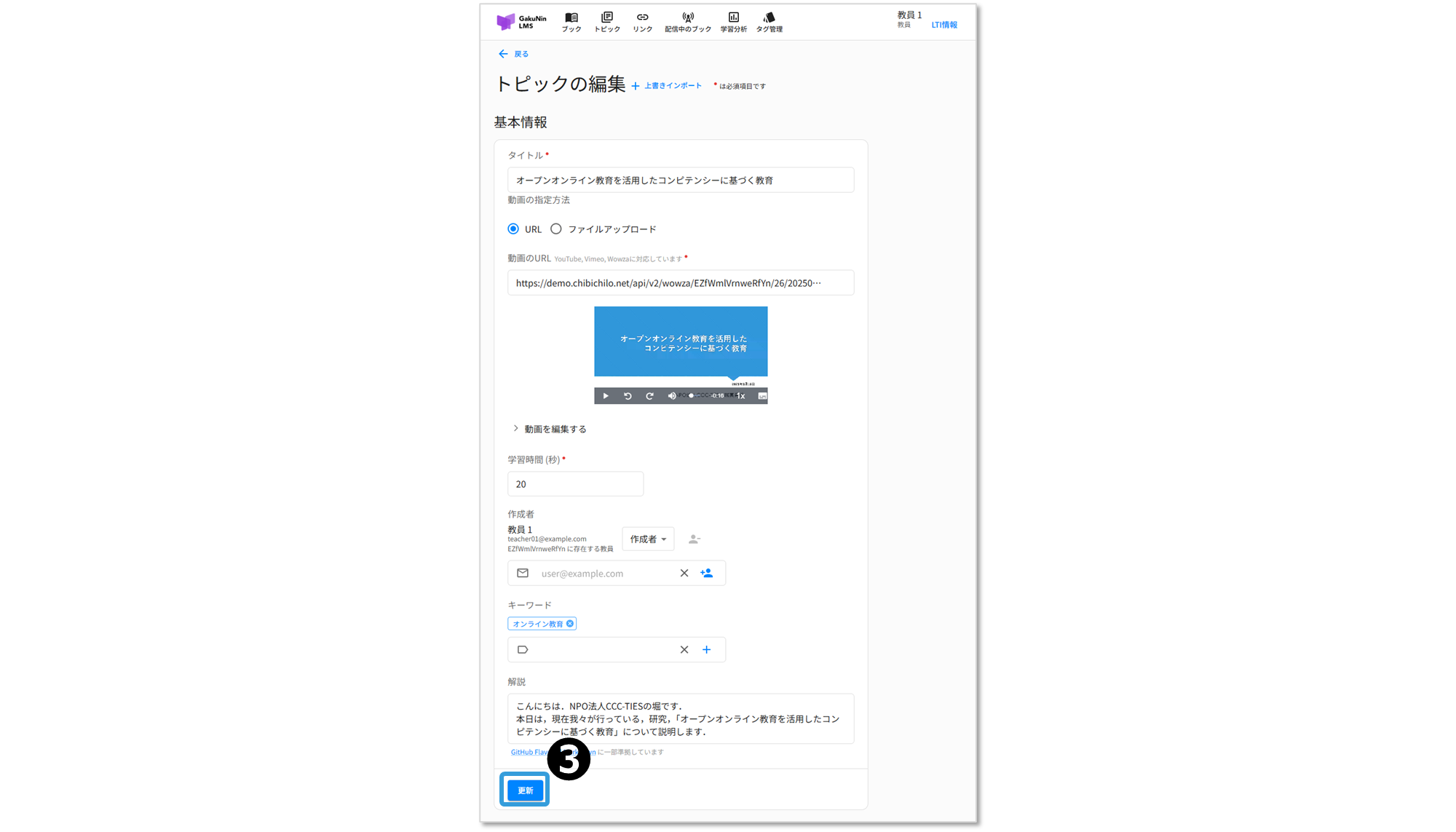Screen dimensions: 1456x832
Task: Open the 作成者 role dropdown
Action: 648,539
